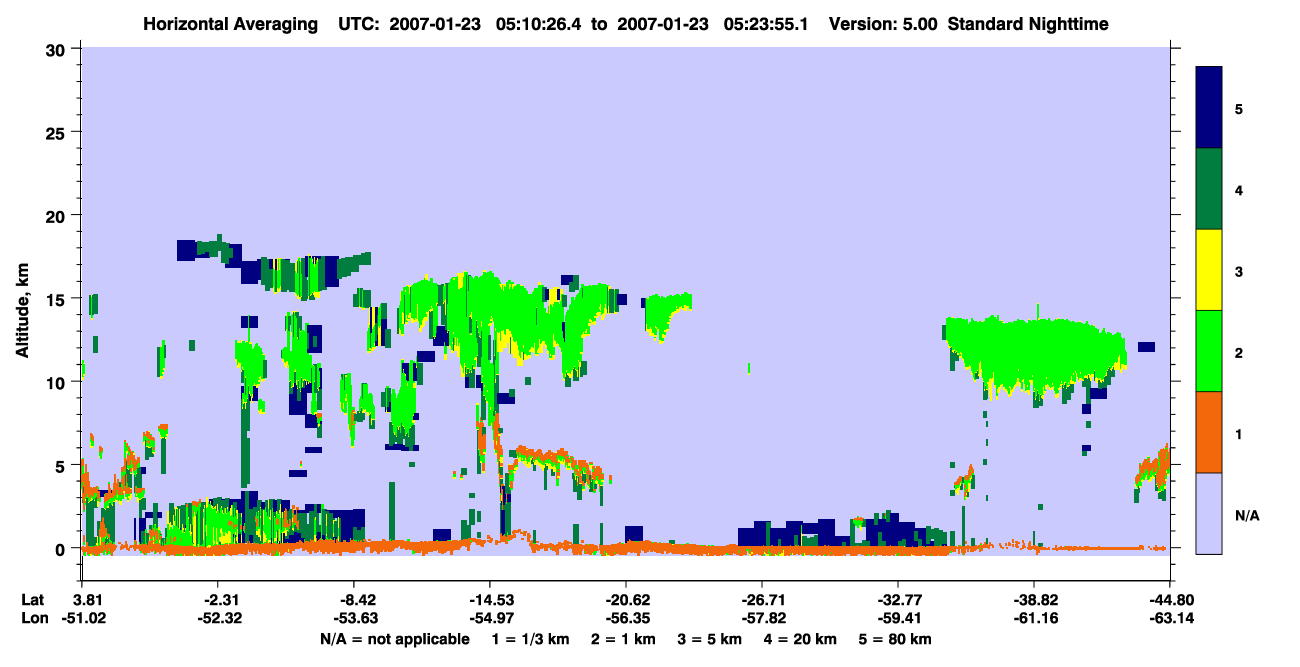Click the bright green colorbar segment labeled 2
Screen dimensions: 1300x667
[x=1209, y=351]
